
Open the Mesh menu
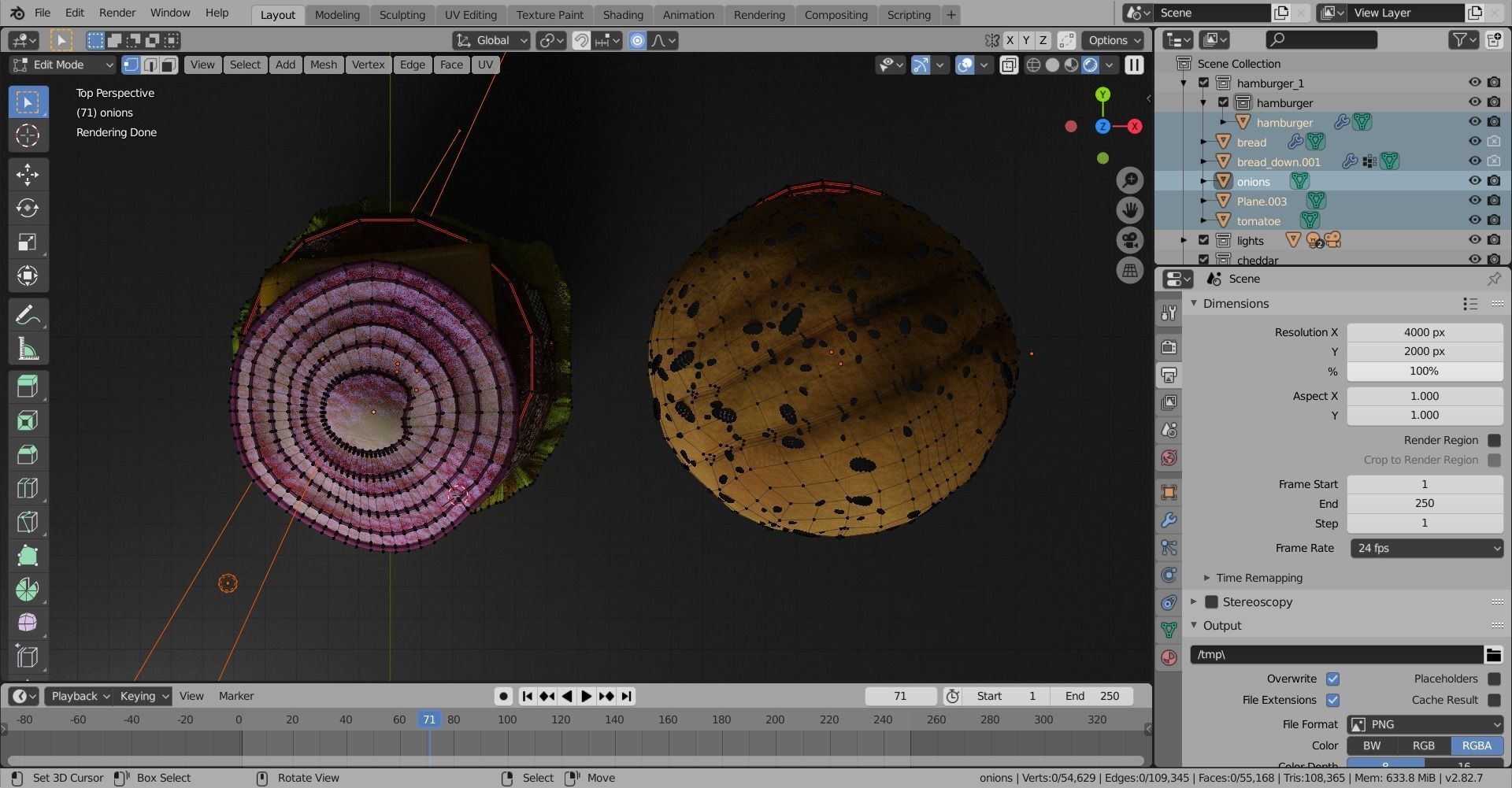pyautogui.click(x=323, y=65)
